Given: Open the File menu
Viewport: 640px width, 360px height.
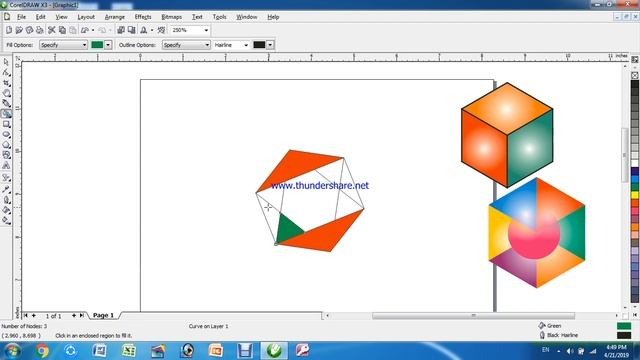Looking at the screenshot, I should coord(21,17).
